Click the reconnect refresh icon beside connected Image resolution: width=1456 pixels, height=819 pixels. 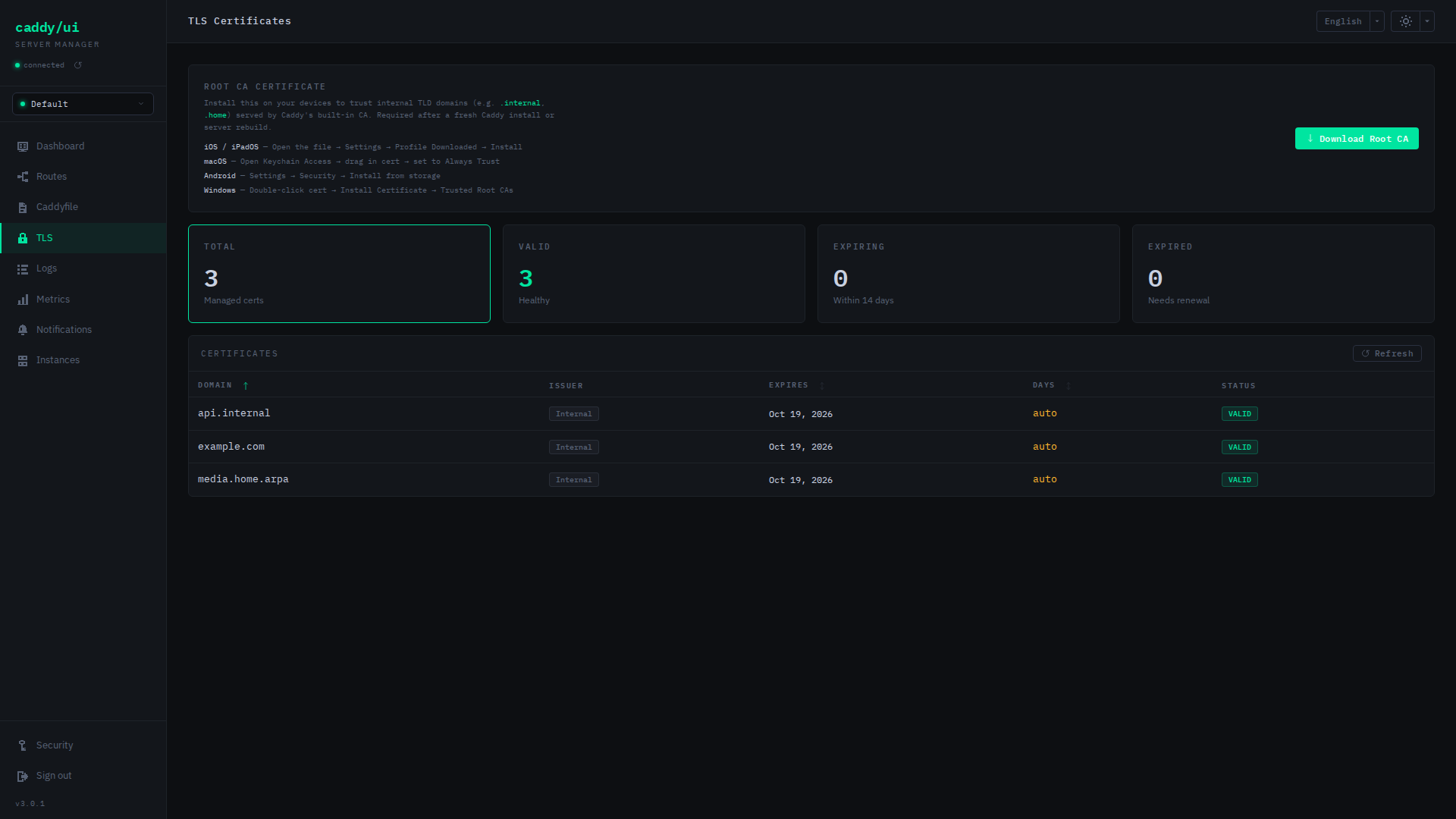pyautogui.click(x=78, y=65)
